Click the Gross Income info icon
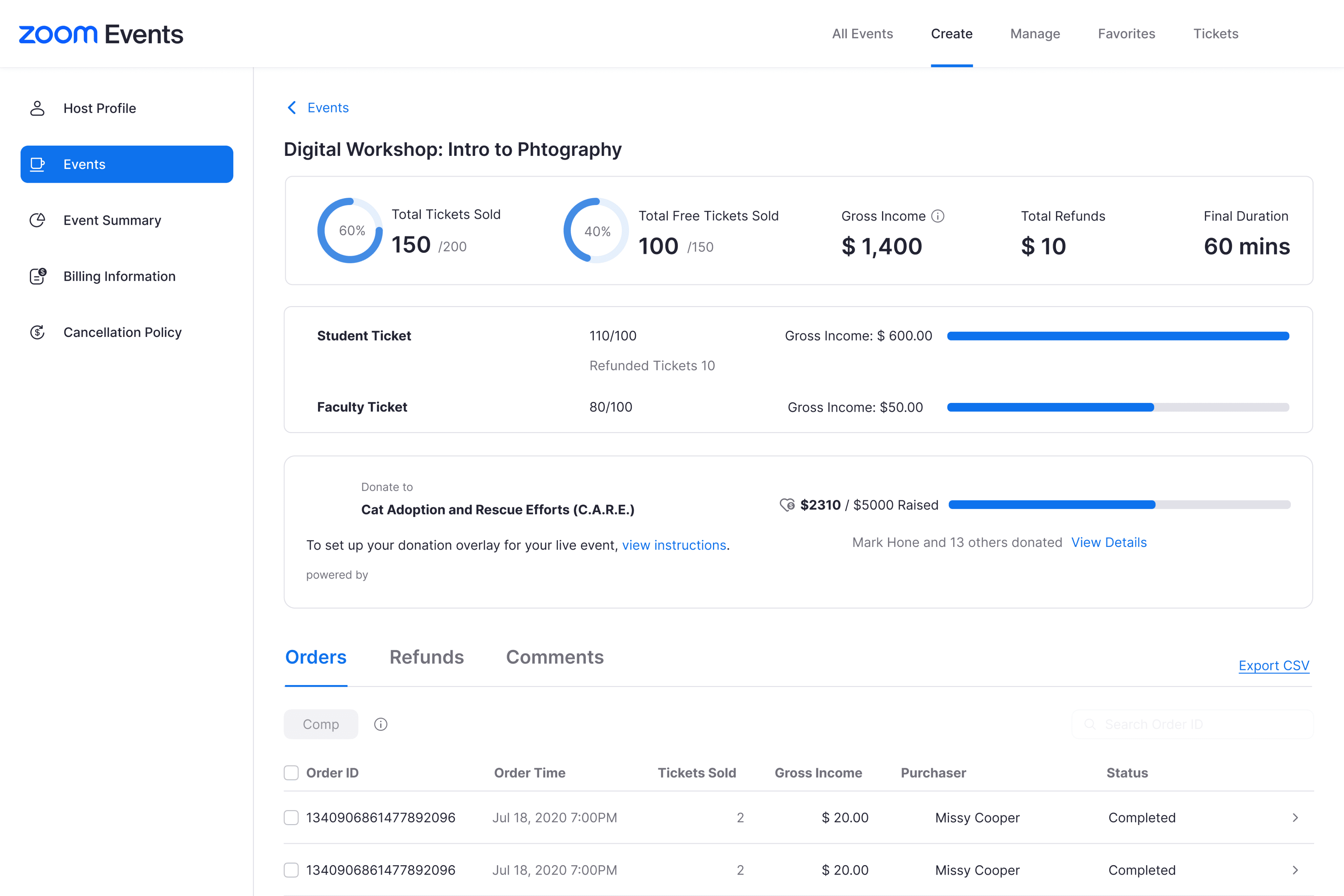 coord(938,216)
